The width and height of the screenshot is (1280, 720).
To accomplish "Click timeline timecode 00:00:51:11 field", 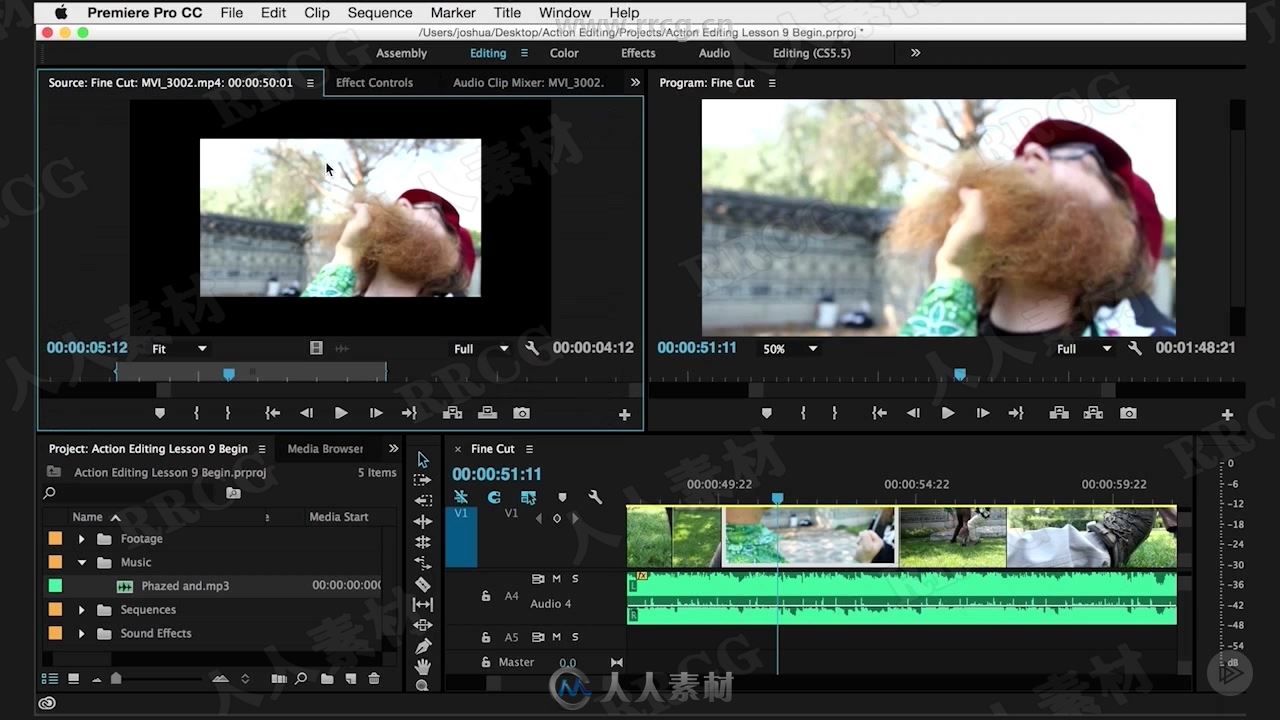I will tap(496, 474).
